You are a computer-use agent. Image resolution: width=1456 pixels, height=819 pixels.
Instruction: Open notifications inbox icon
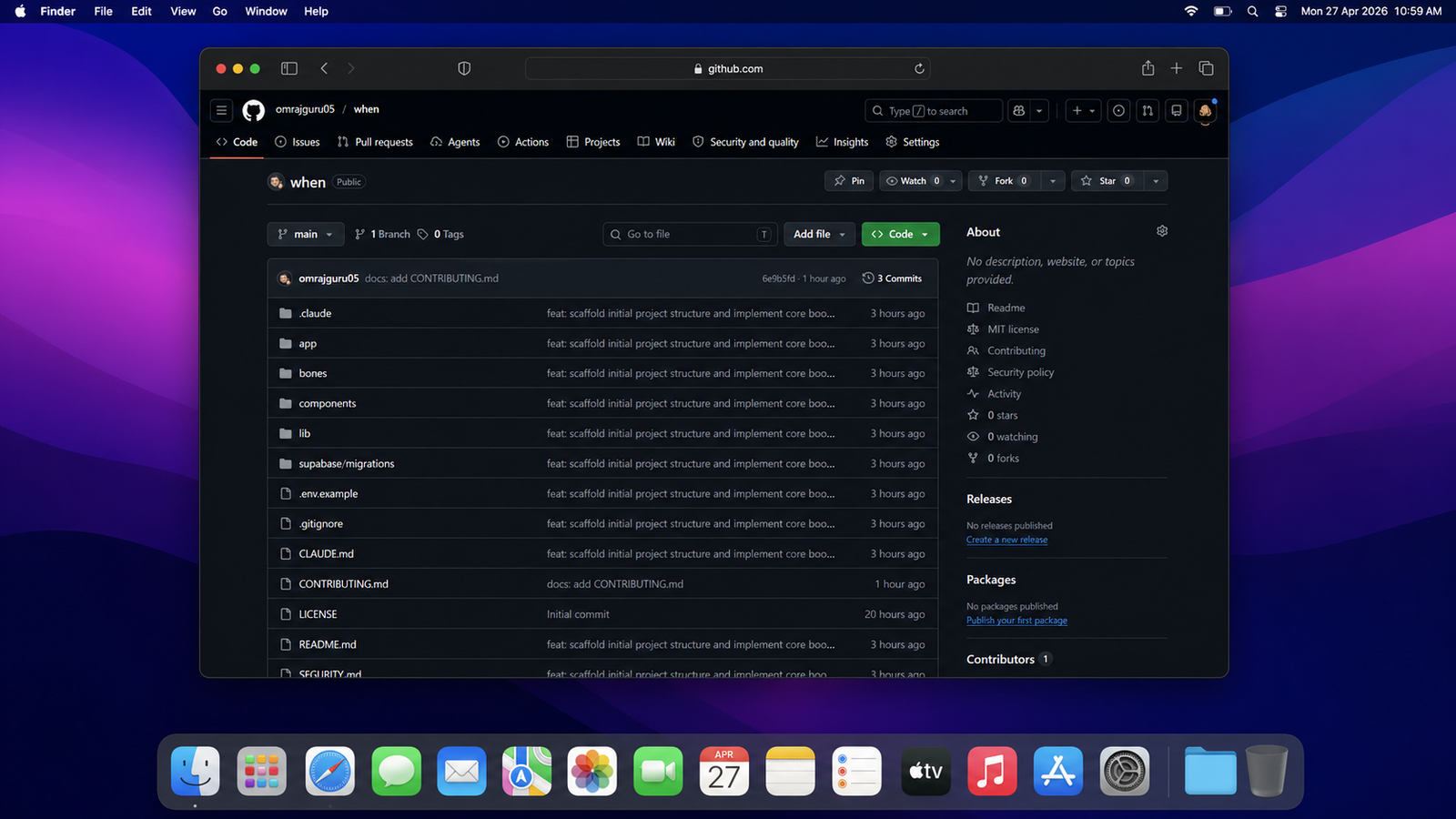pos(1177,110)
